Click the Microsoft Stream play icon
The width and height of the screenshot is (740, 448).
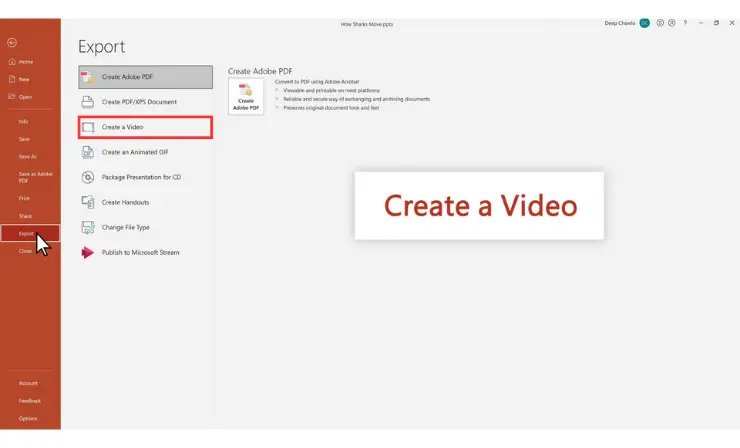click(87, 253)
